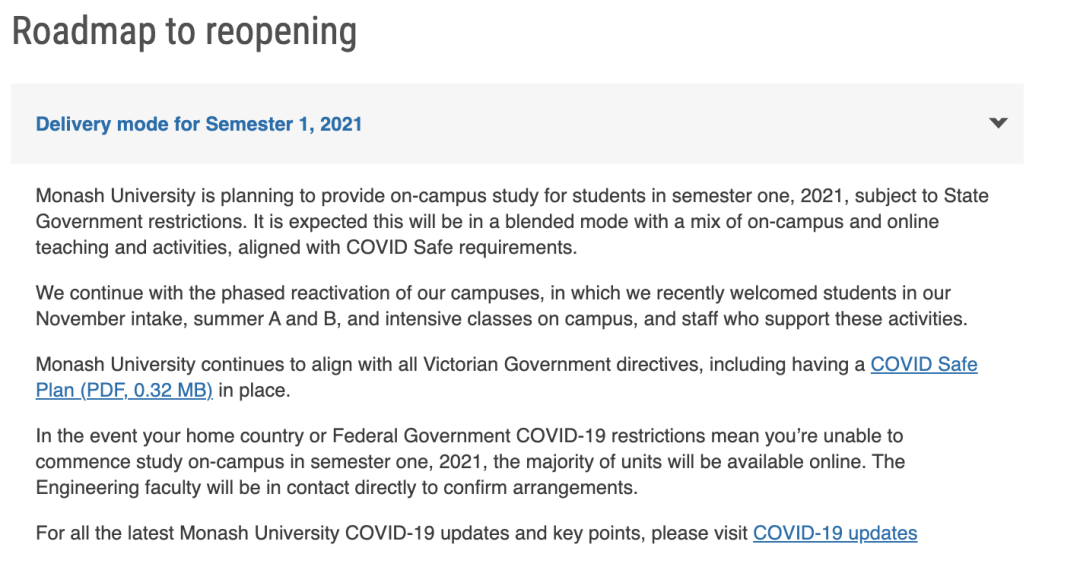
Task: Click the words 'in place.' after PDF link
Action: pyautogui.click(x=254, y=390)
